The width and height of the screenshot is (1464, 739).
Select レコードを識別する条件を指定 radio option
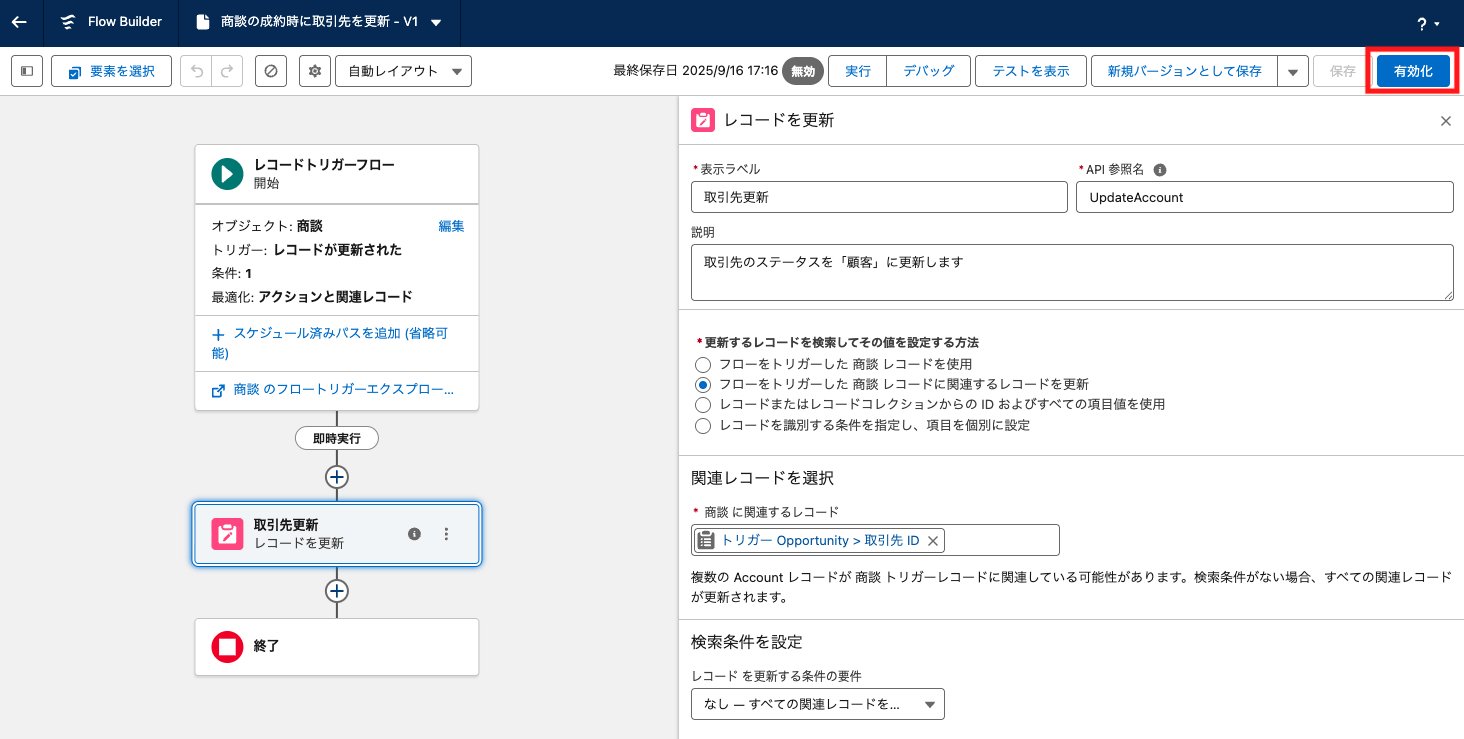pos(704,425)
